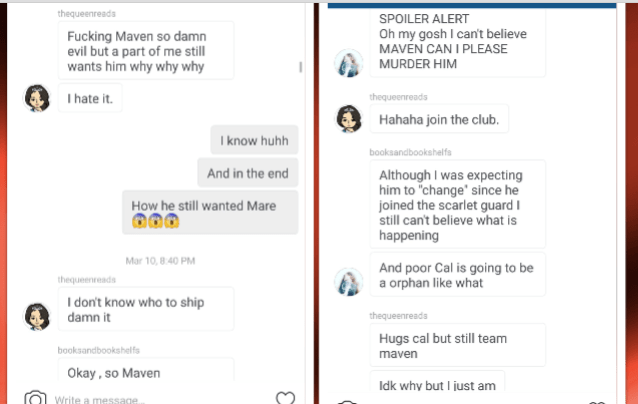638x404 pixels.
Task: Click booksandbookshelfs username above "Although I was expecting"
Action: (x=411, y=152)
